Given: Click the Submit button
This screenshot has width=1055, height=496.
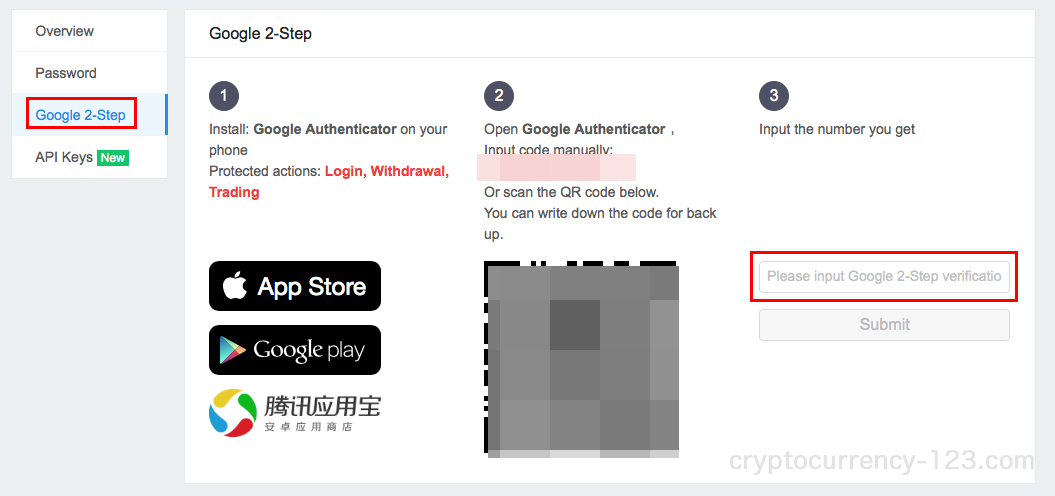Looking at the screenshot, I should click(x=884, y=324).
